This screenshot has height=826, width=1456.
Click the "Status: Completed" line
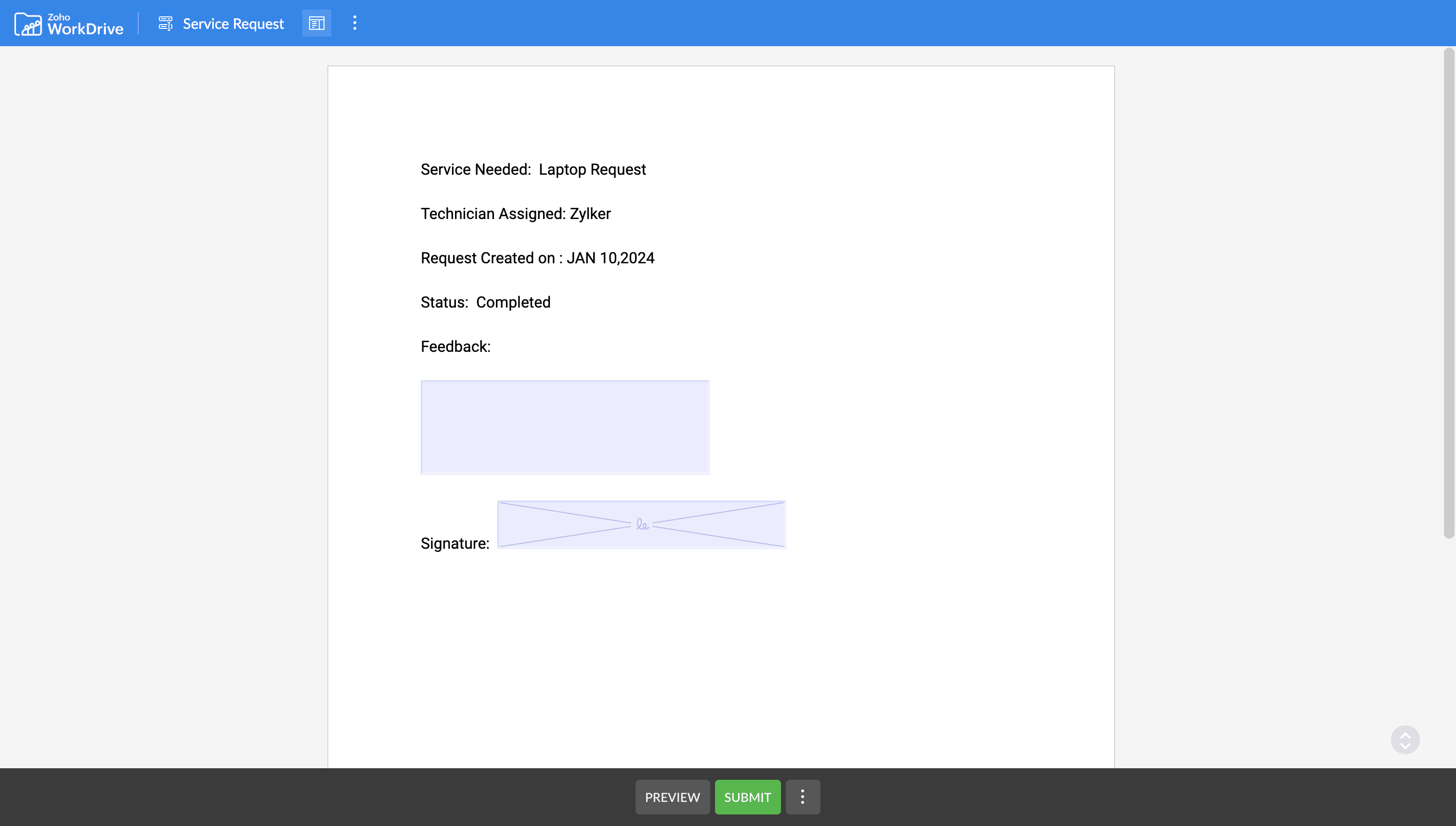point(485,302)
